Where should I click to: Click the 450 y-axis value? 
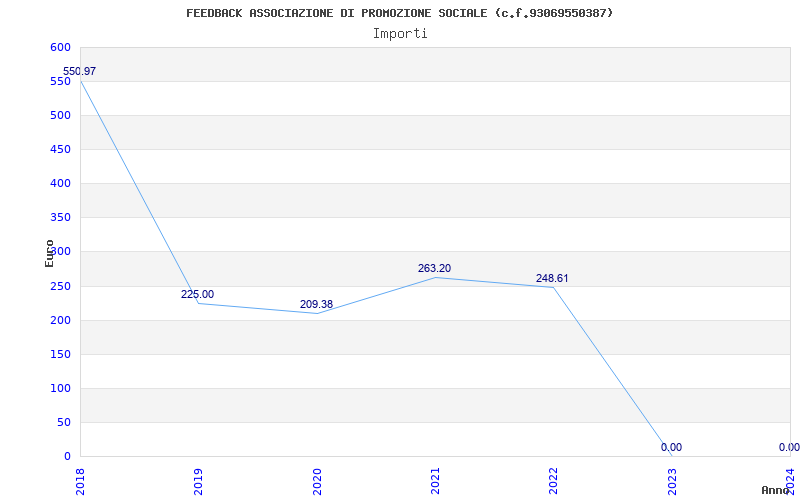[60, 149]
